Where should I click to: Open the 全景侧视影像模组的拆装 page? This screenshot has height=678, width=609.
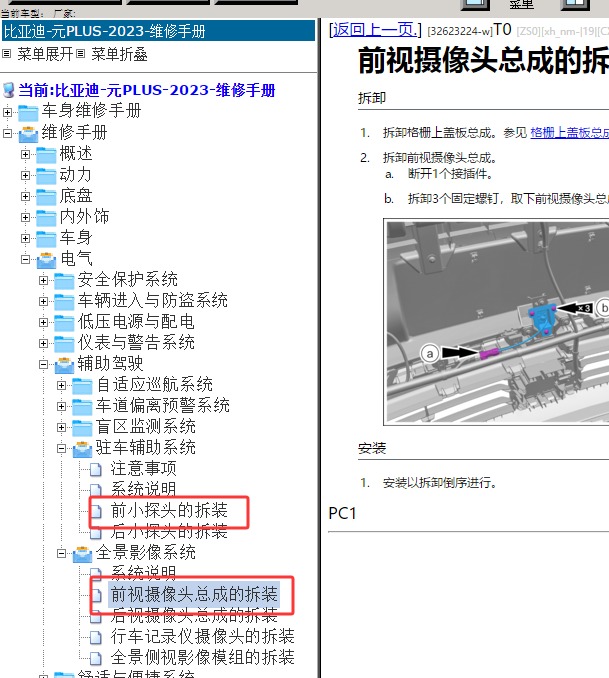click(202, 658)
